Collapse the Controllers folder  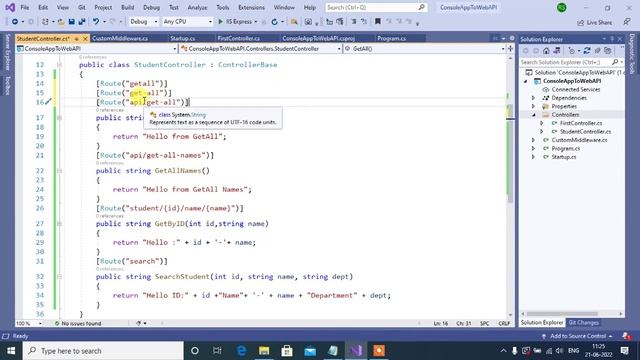coord(533,115)
